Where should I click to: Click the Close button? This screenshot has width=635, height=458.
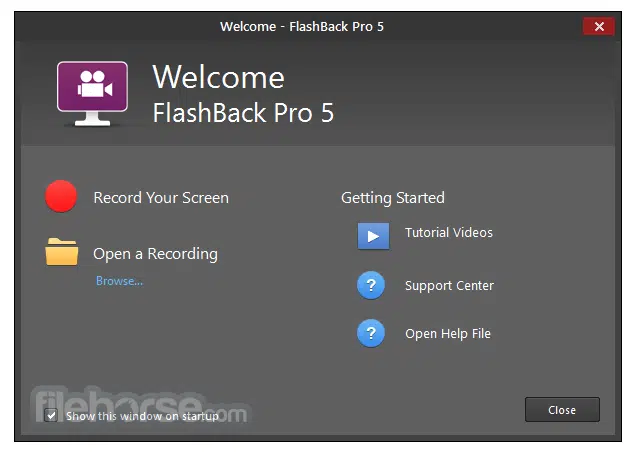(x=562, y=410)
